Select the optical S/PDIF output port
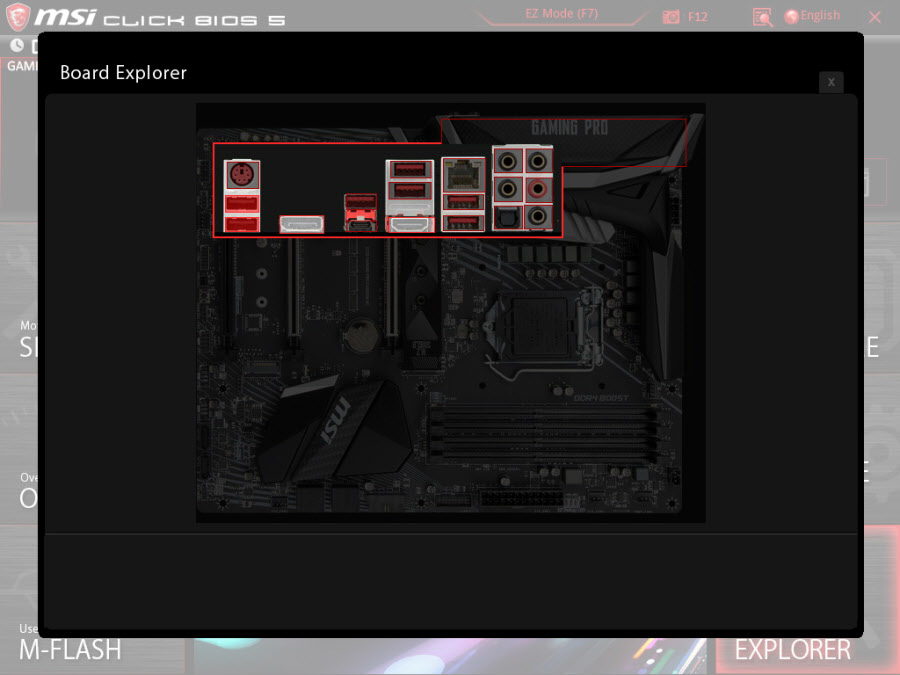Viewport: 900px width, 675px height. coord(508,214)
